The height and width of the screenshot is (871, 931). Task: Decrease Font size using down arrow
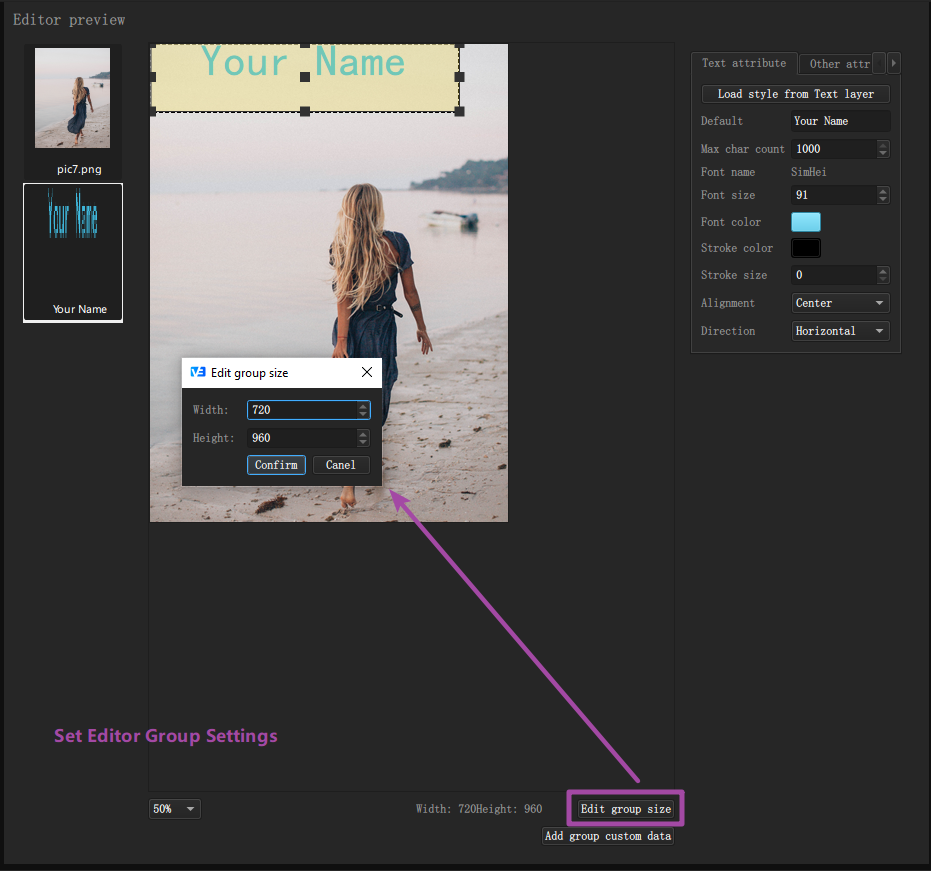(883, 199)
